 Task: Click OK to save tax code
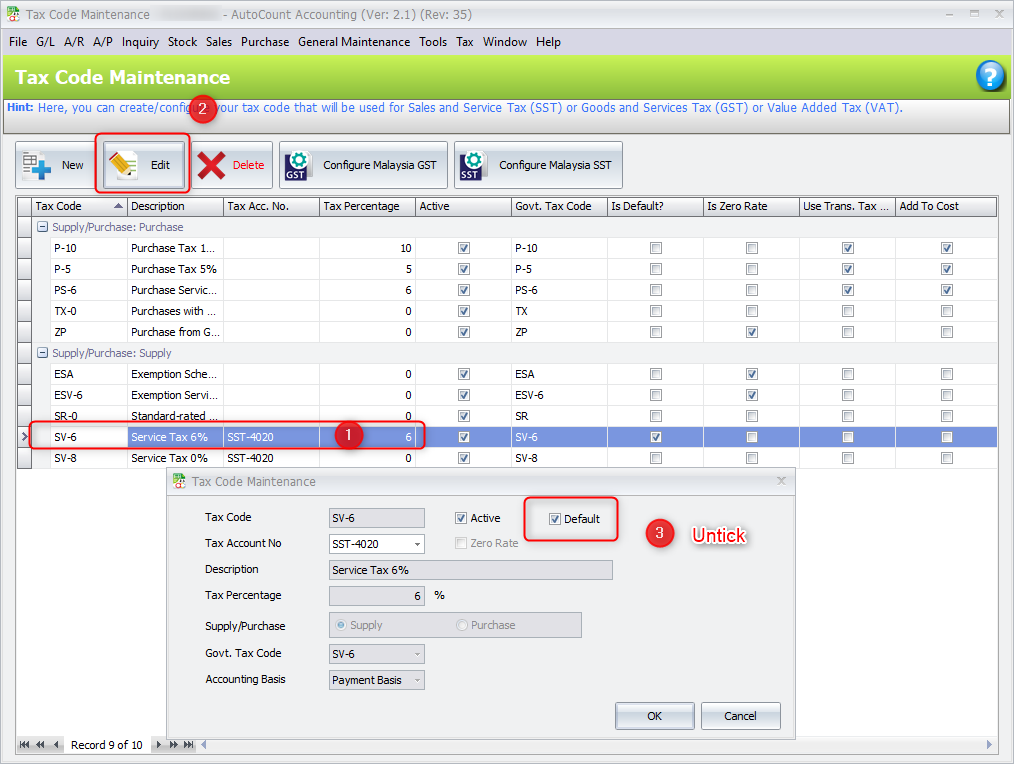coord(654,716)
